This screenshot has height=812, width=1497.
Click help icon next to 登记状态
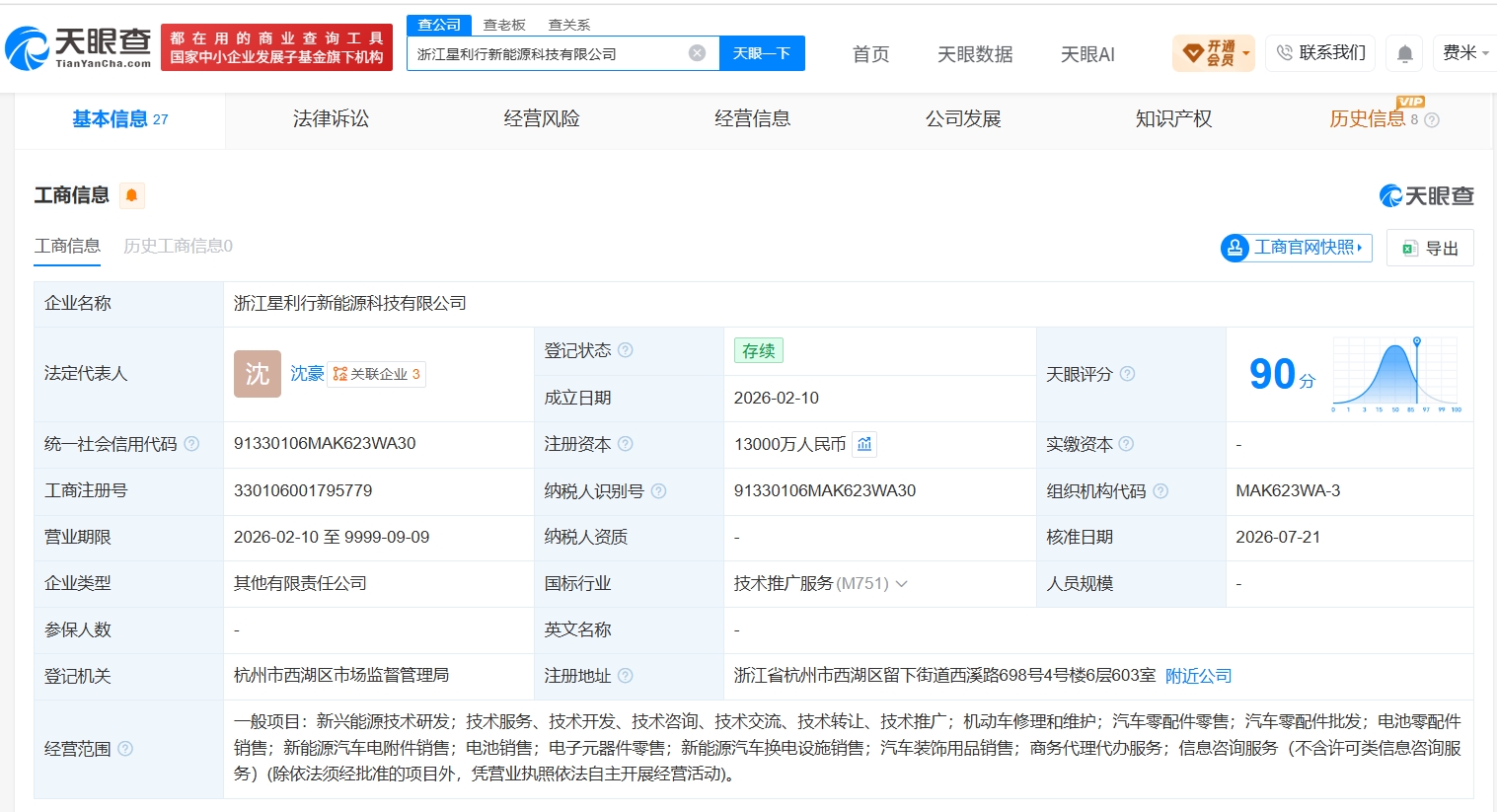click(x=625, y=350)
